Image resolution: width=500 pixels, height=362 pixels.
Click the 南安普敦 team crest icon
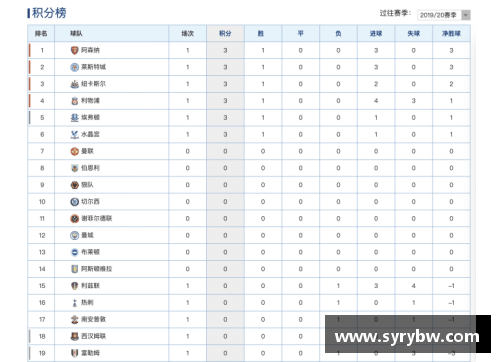(75, 319)
